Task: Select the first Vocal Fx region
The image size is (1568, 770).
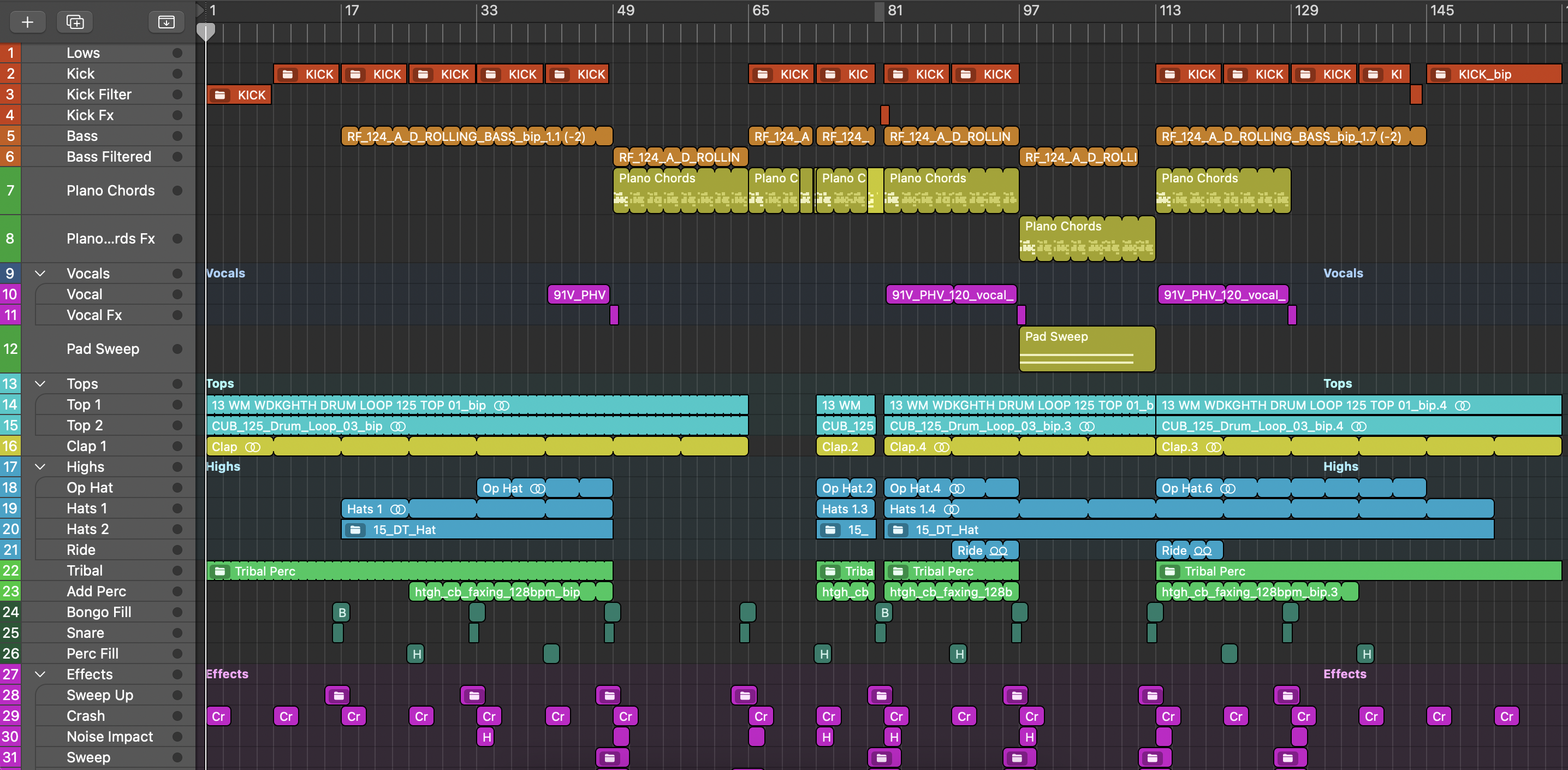Action: tap(614, 315)
